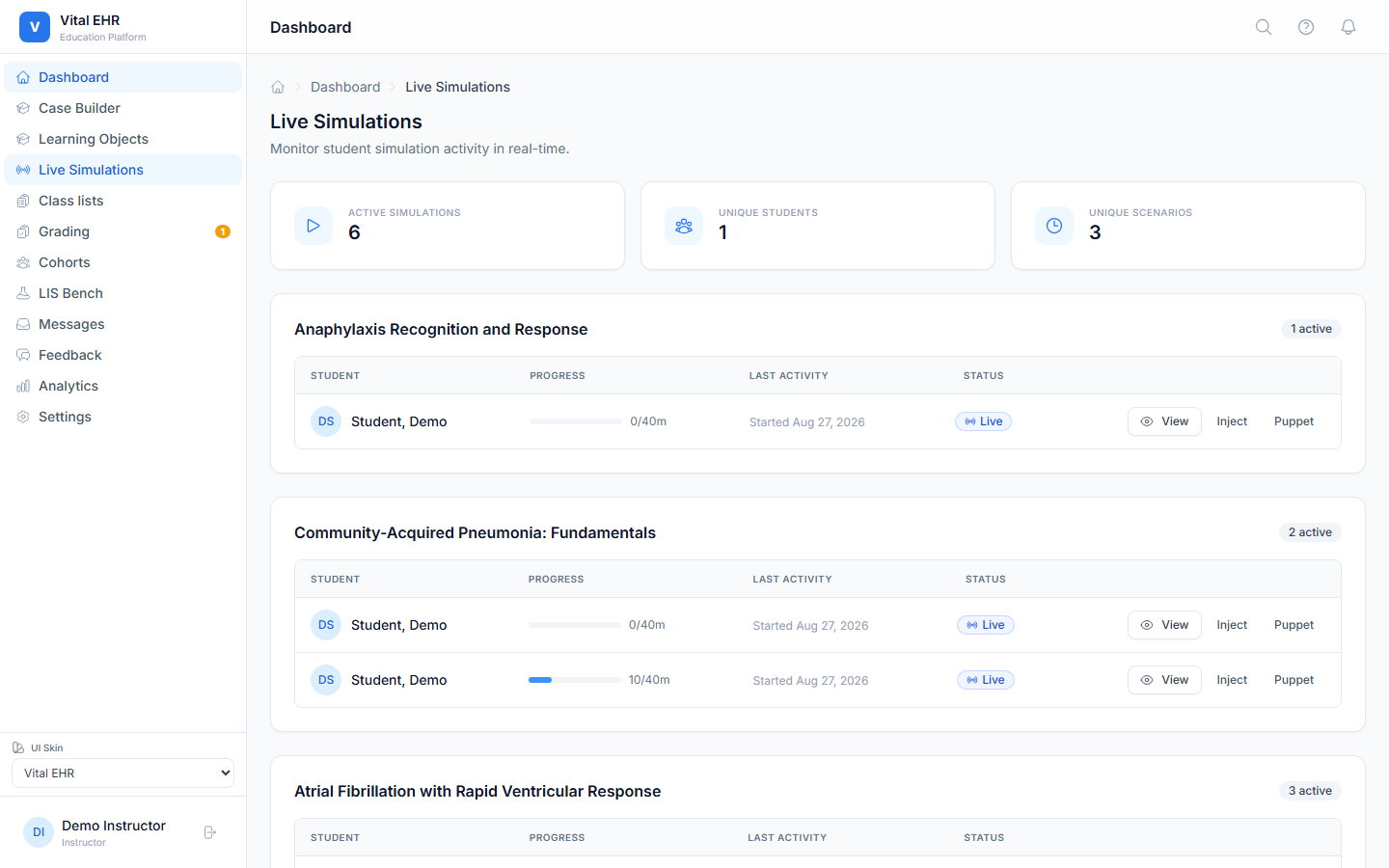Open the UI Skin dropdown
This screenshot has width=1389, height=868.
123,773
